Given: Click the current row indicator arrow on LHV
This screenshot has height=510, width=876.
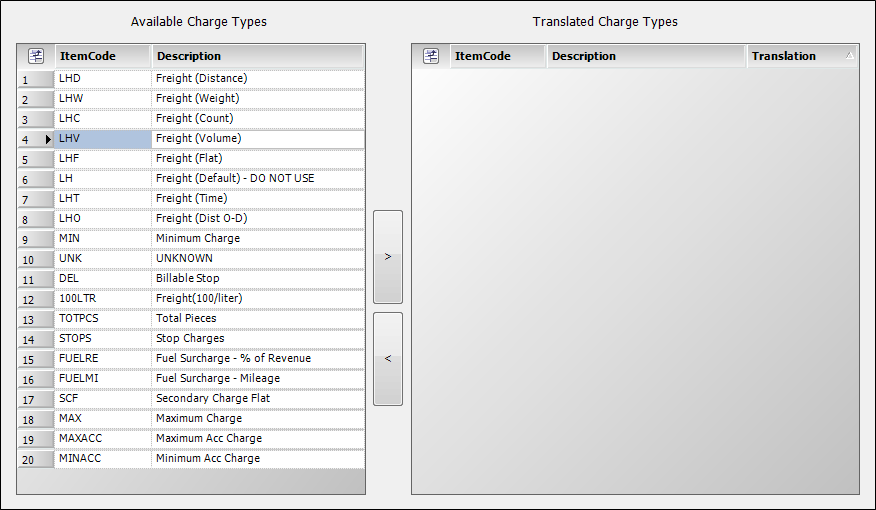Looking at the screenshot, I should [x=48, y=139].
